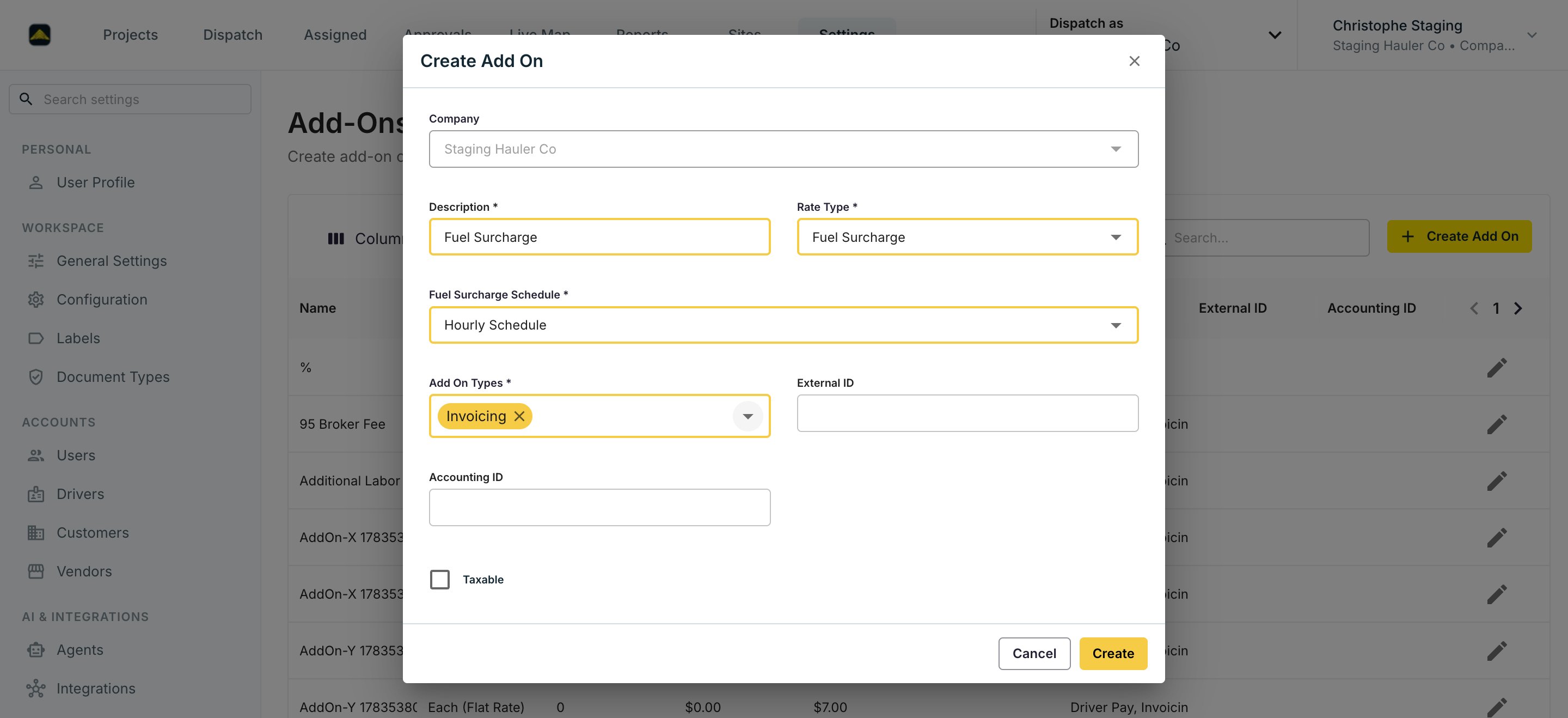Image resolution: width=1568 pixels, height=718 pixels.
Task: Remove the Invoicing chip from Add On Types
Action: [519, 416]
